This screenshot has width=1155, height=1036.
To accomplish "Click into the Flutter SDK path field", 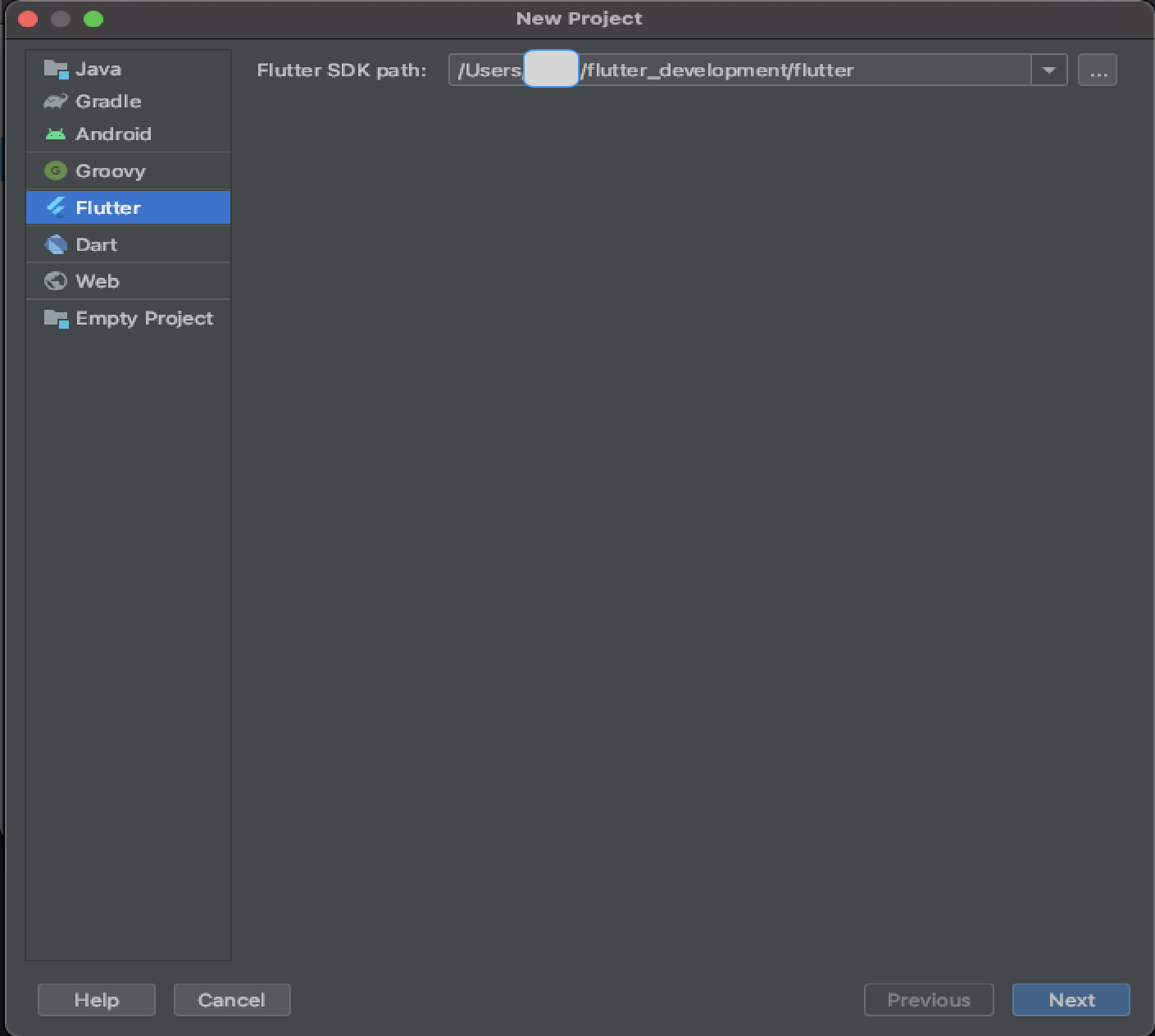I will click(739, 70).
